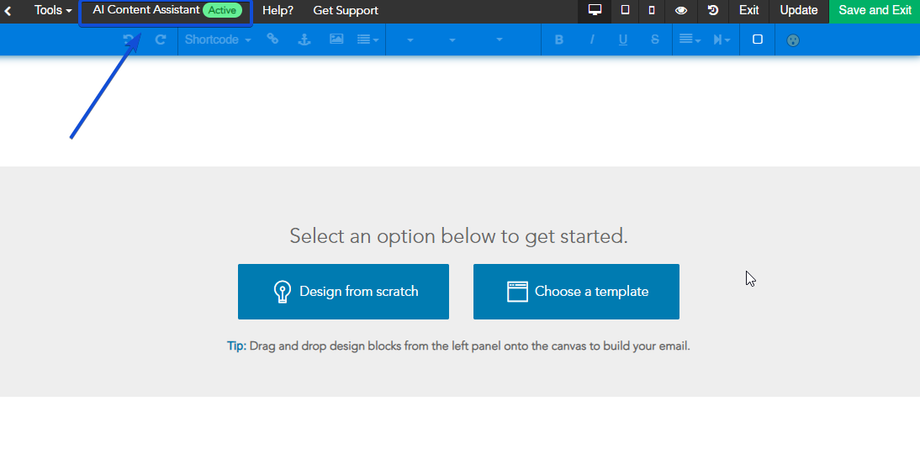Click the insert link icon
920x459 pixels.
coord(273,39)
